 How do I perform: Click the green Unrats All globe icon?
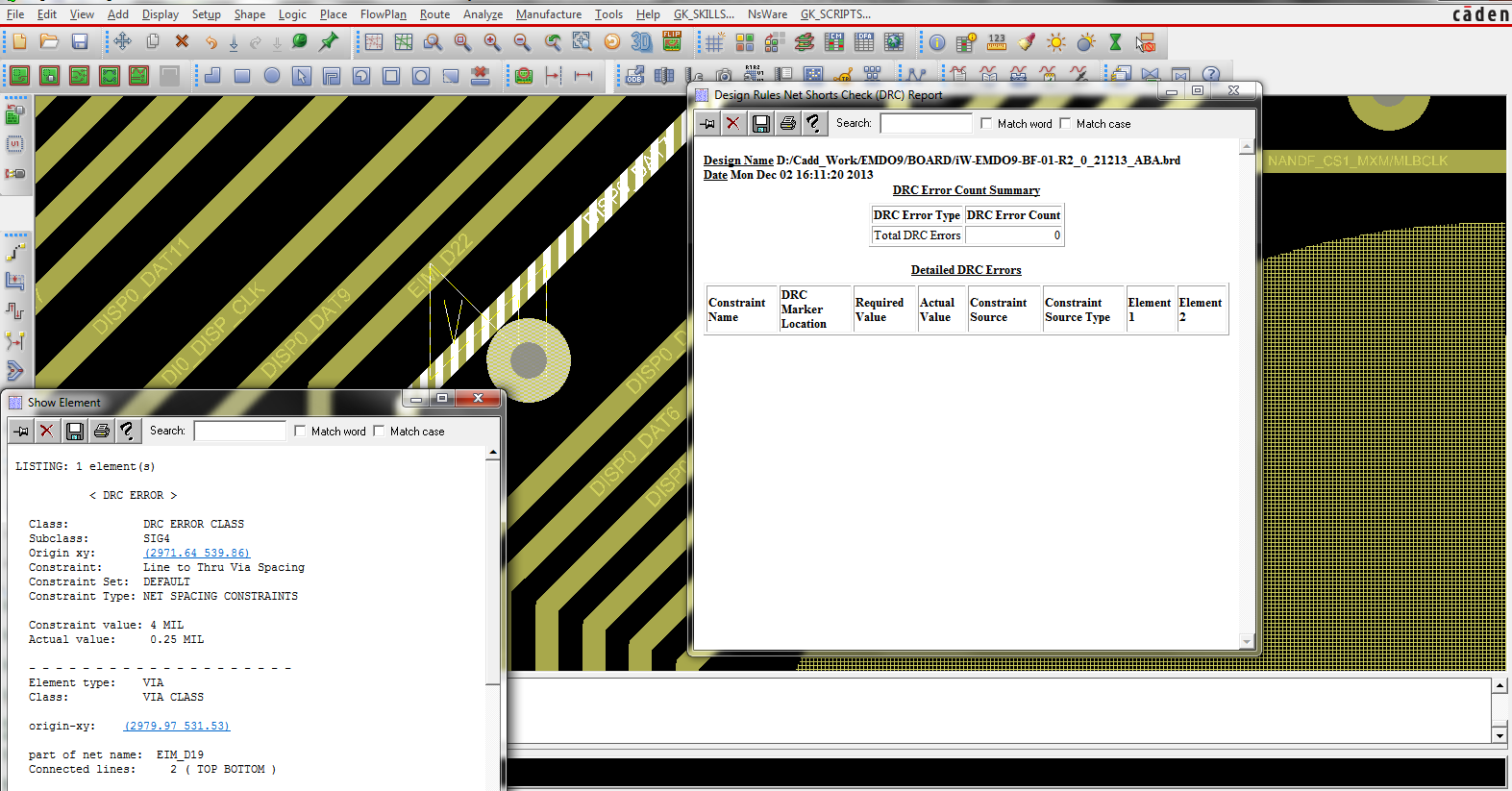299,42
